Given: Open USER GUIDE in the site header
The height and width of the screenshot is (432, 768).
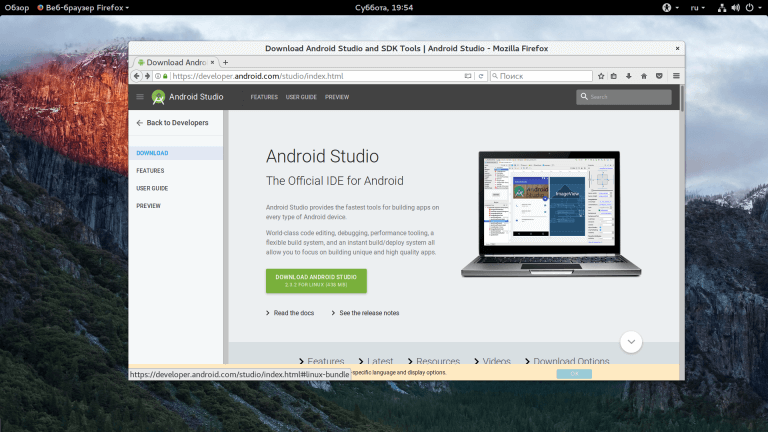Looking at the screenshot, I should (301, 97).
